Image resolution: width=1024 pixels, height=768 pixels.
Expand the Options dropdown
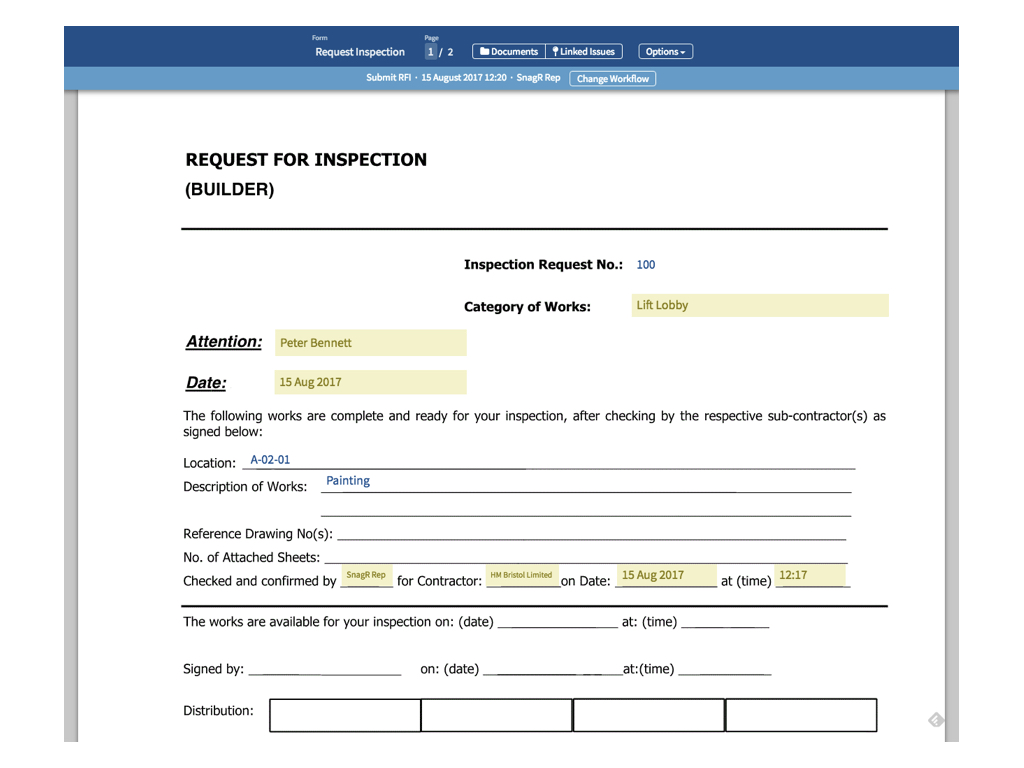coord(665,52)
